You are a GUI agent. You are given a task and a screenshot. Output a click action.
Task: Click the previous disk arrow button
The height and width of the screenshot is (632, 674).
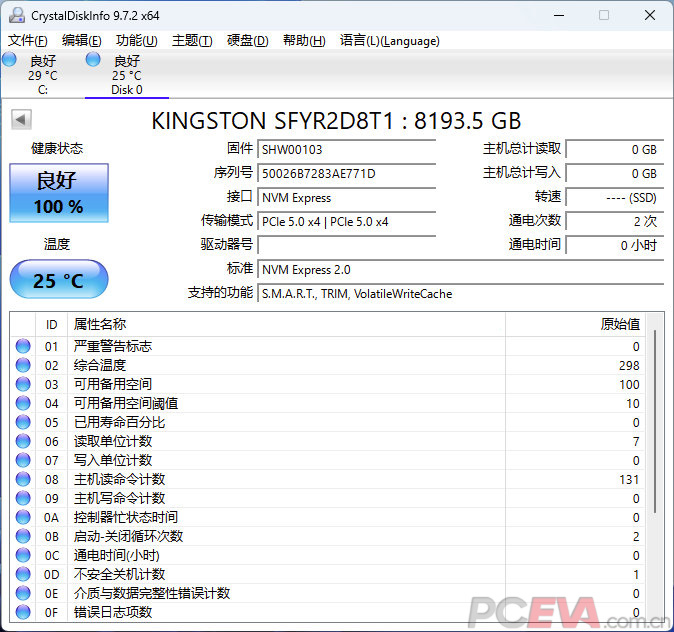click(20, 120)
